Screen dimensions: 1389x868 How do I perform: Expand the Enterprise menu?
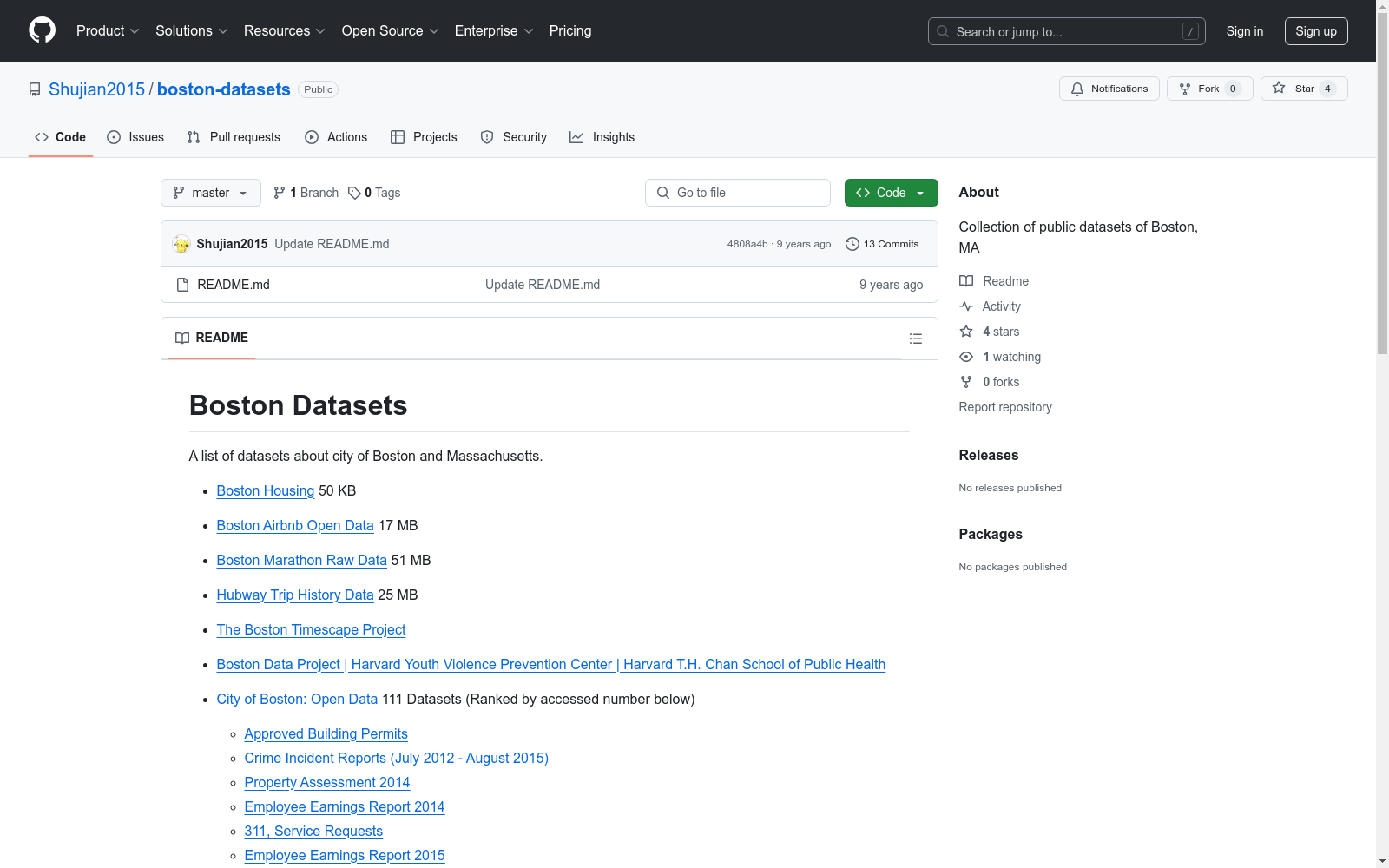pos(494,30)
